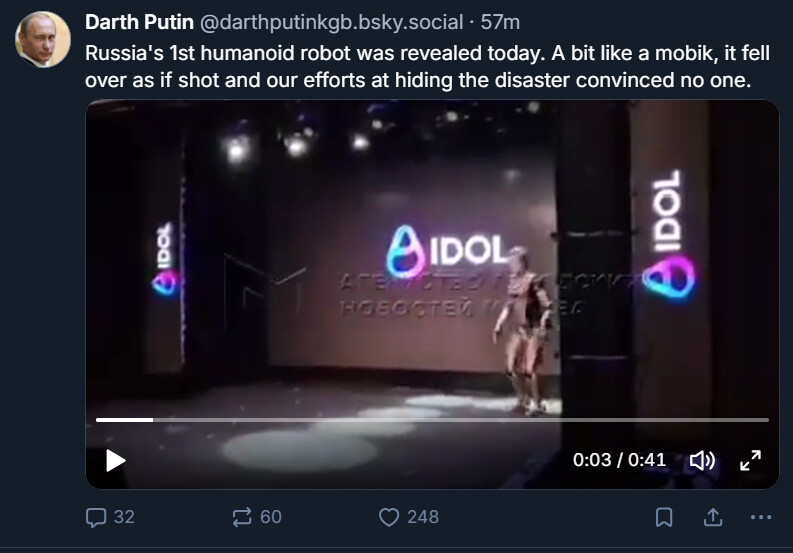Share the post via the share icon
Screen dimensions: 793x553
coord(713,517)
